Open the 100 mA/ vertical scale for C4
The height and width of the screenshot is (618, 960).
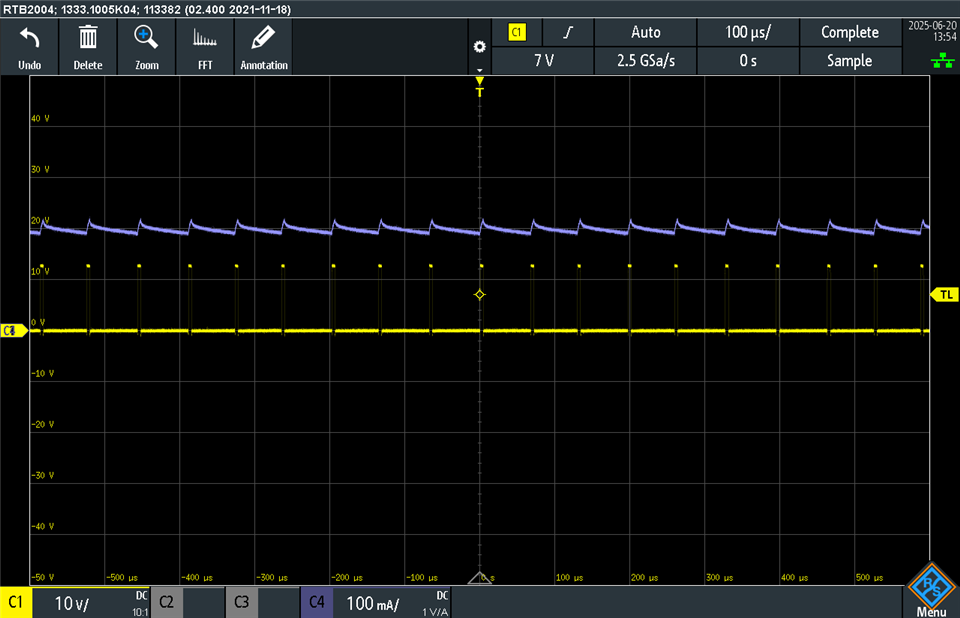coord(372,603)
